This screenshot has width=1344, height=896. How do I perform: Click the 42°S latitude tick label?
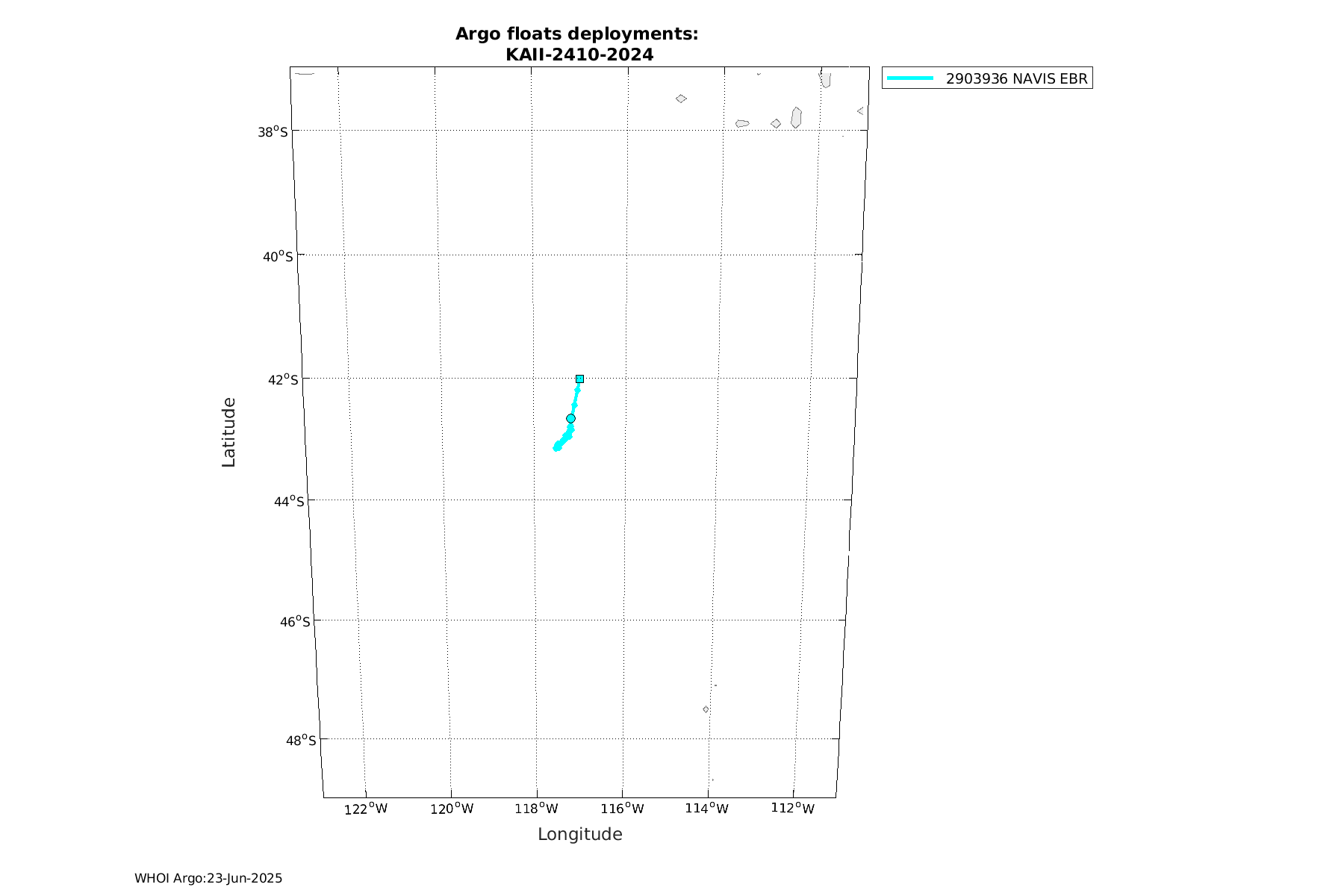pos(283,380)
